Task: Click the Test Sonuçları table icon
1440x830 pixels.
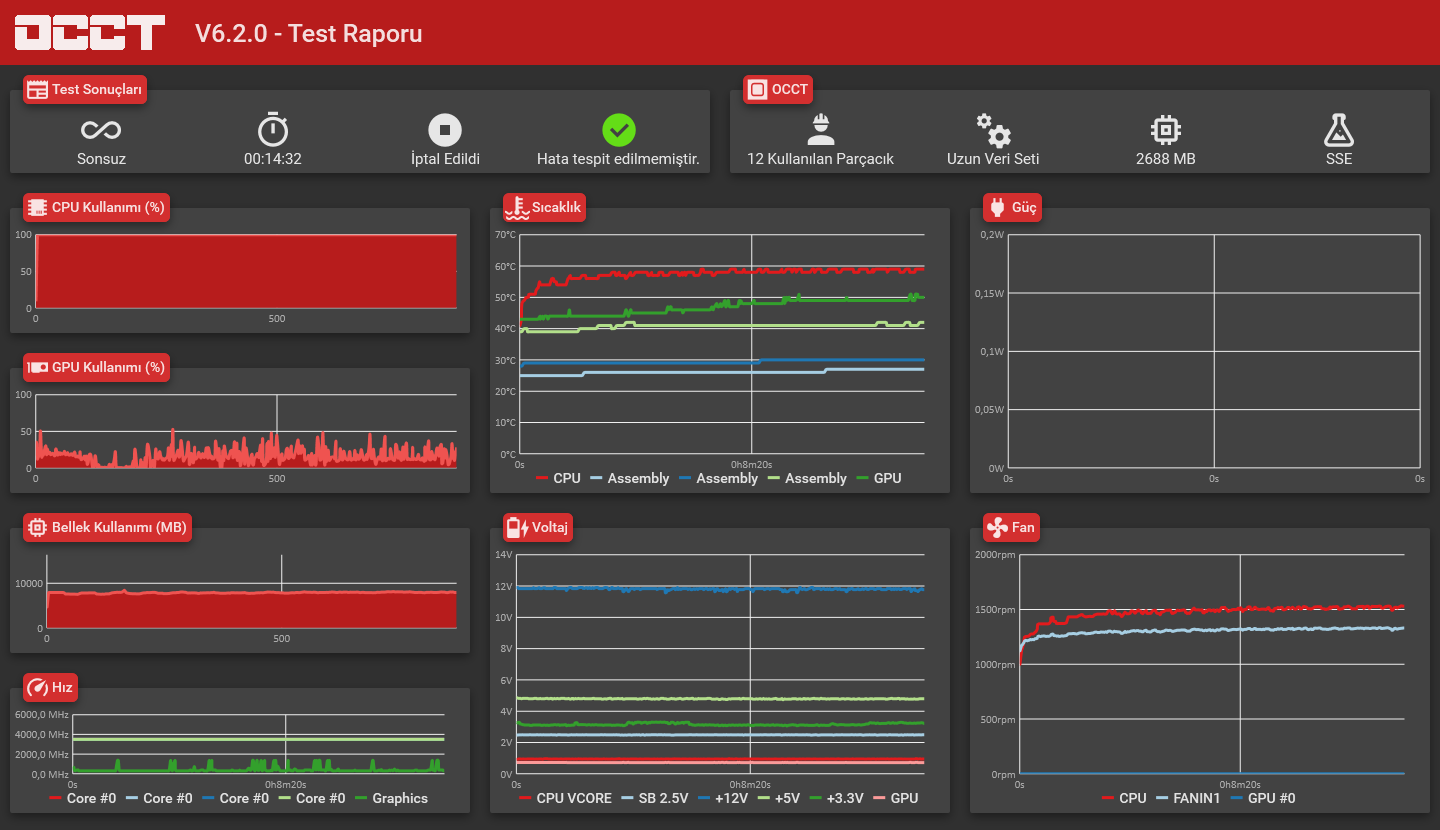Action: pyautogui.click(x=37, y=90)
